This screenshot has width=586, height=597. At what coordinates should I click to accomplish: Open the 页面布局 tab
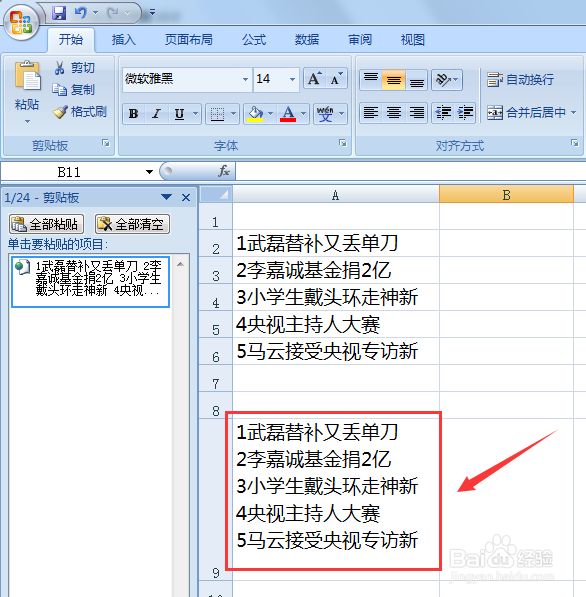click(188, 40)
